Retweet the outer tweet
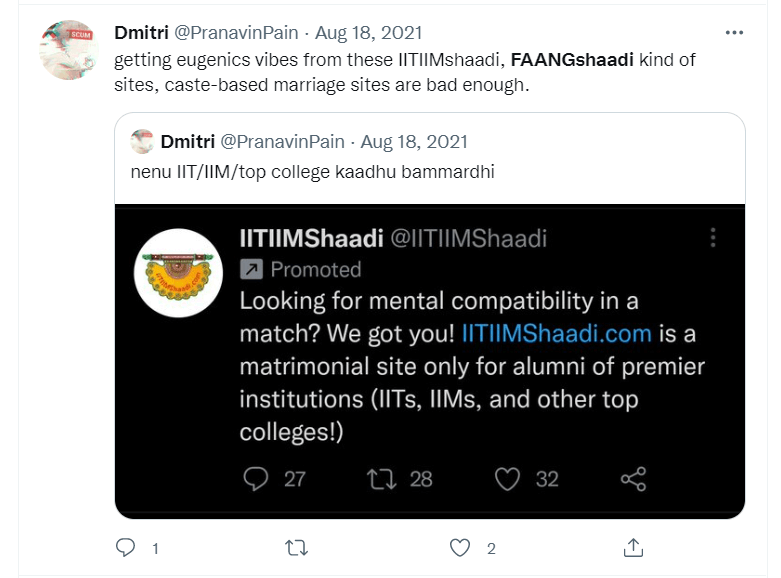The height and width of the screenshot is (578, 781). click(x=297, y=547)
